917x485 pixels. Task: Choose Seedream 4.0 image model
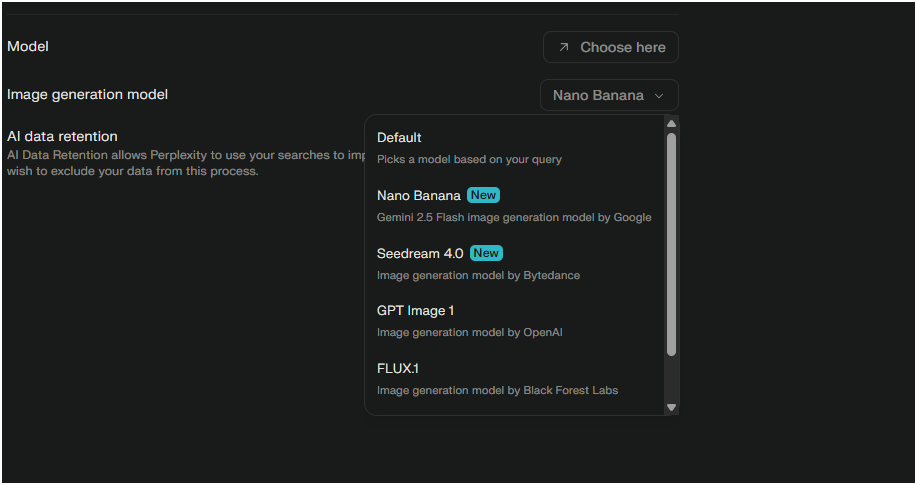click(x=515, y=264)
